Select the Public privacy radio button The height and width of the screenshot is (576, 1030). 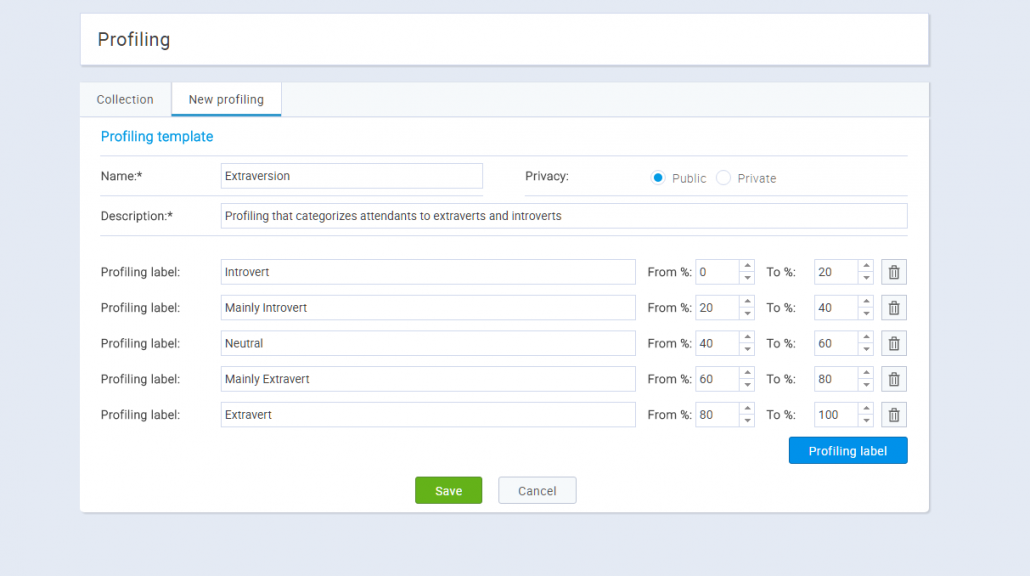[658, 178]
